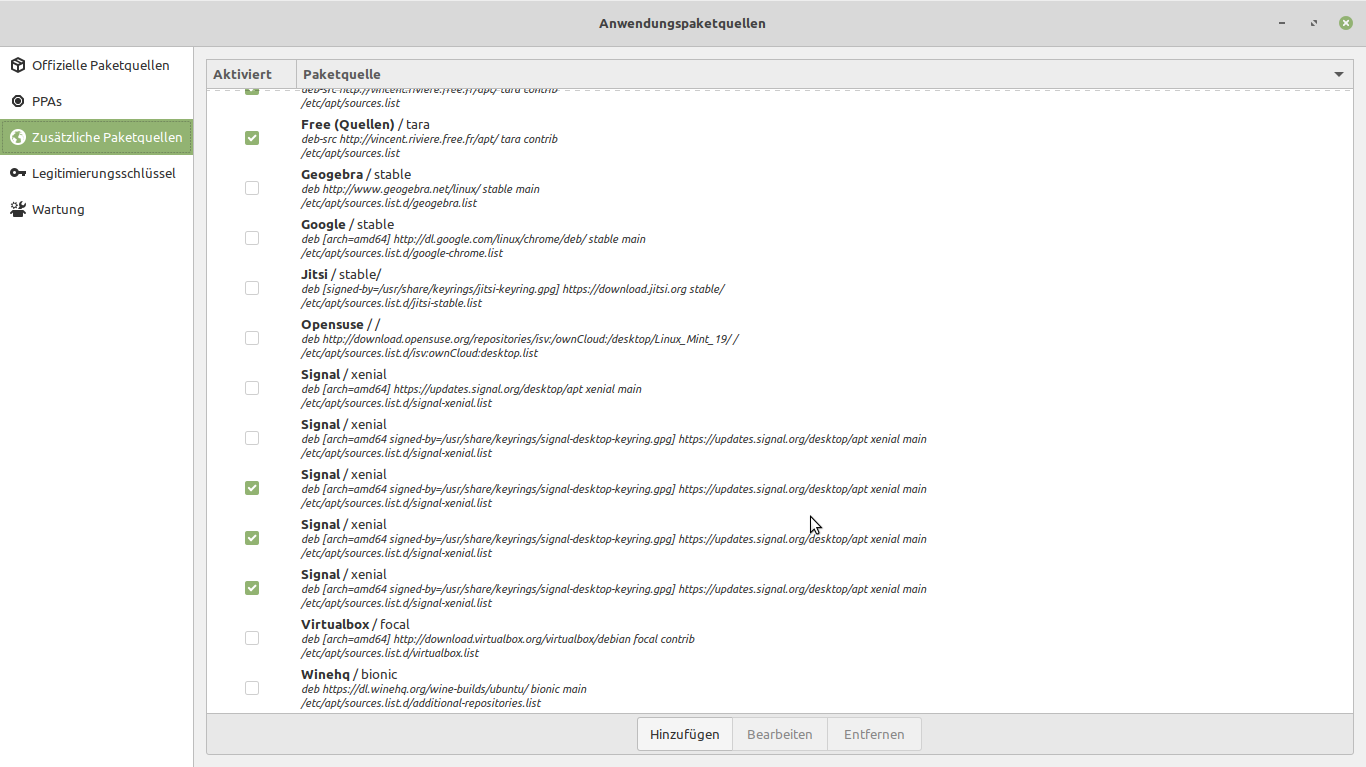Click the deb download.jitsi.org stable/ line
The image size is (1366, 767).
(513, 289)
